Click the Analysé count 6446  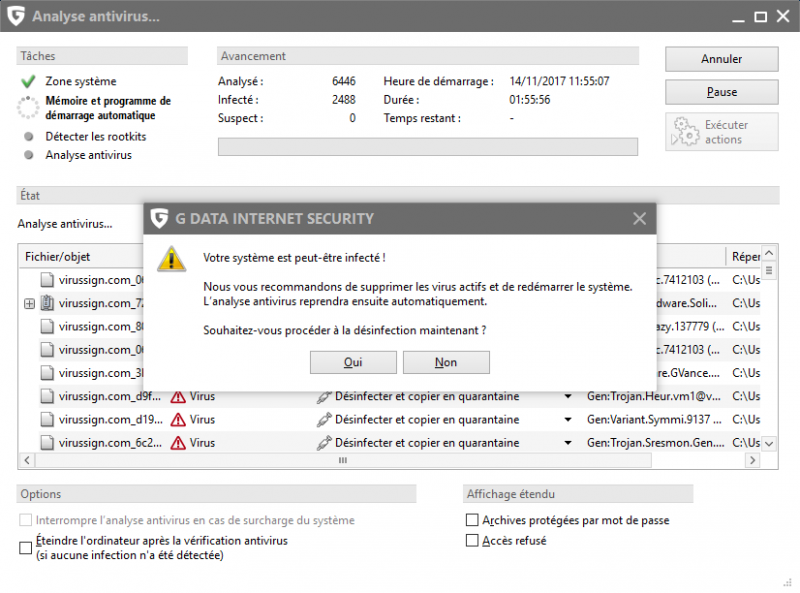pyautogui.click(x=344, y=81)
